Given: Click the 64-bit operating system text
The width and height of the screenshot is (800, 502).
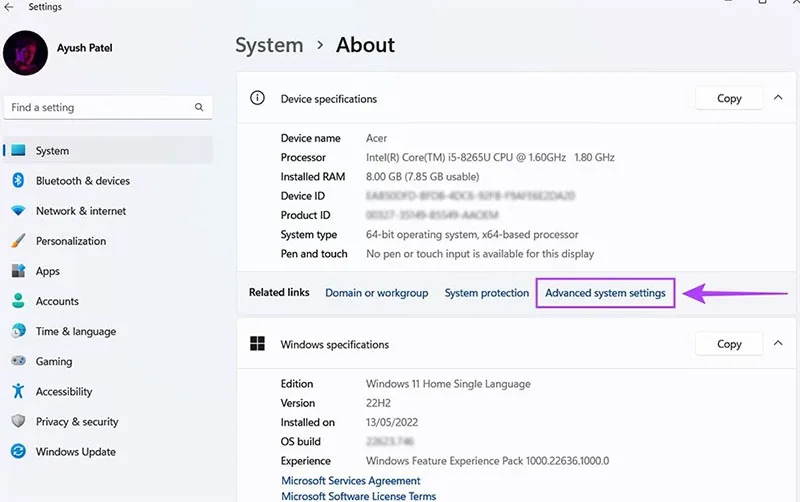Looking at the screenshot, I should [472, 235].
